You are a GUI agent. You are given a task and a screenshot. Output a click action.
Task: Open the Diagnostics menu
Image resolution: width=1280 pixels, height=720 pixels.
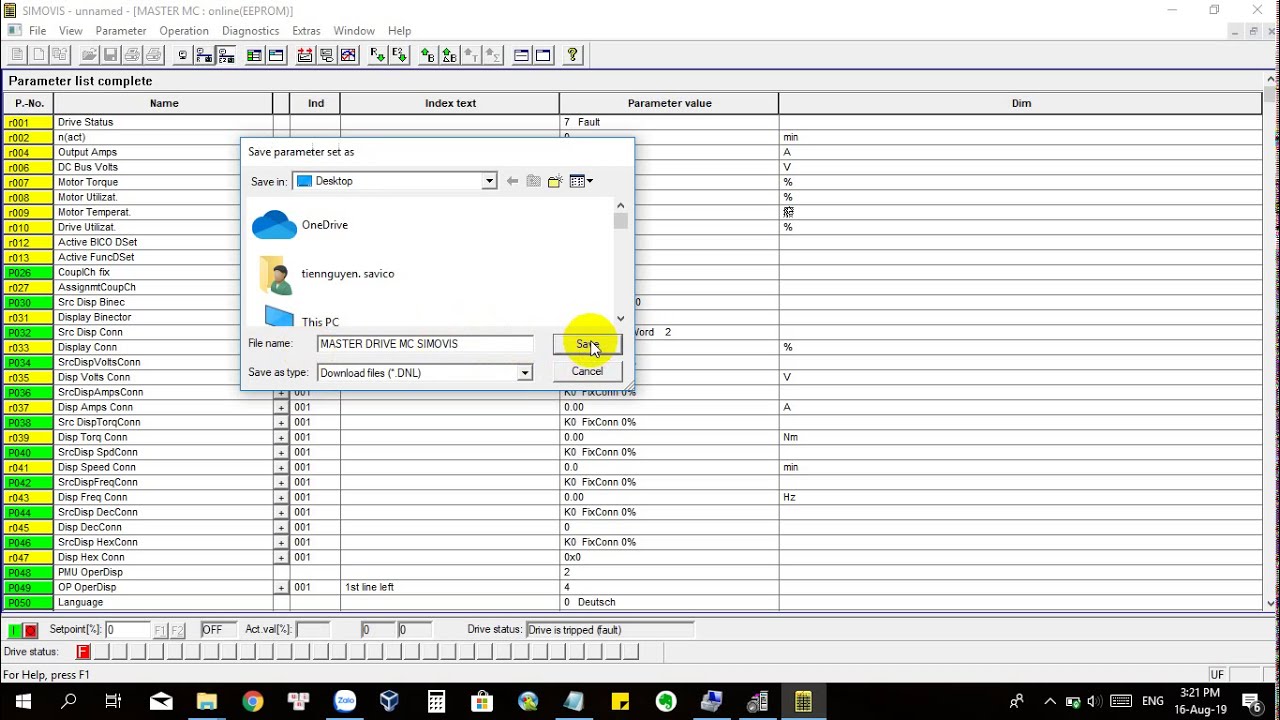(250, 31)
